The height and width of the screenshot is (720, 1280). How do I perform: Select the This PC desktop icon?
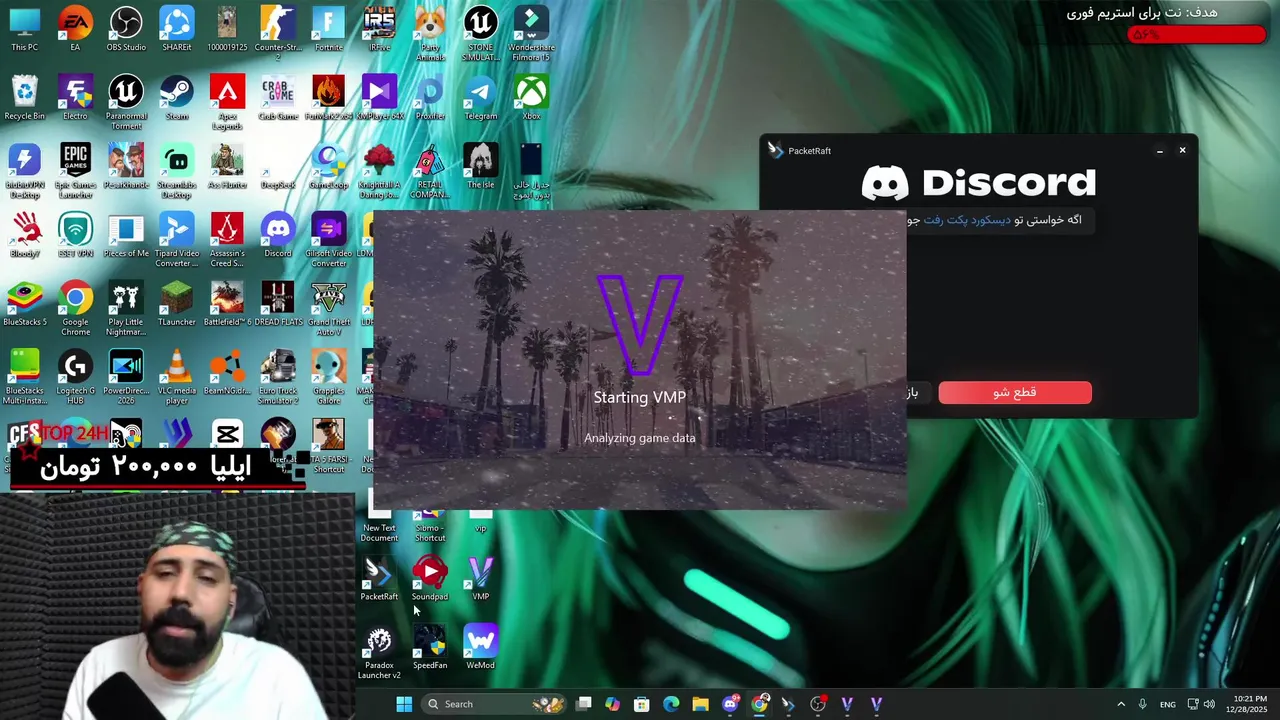pos(24,28)
